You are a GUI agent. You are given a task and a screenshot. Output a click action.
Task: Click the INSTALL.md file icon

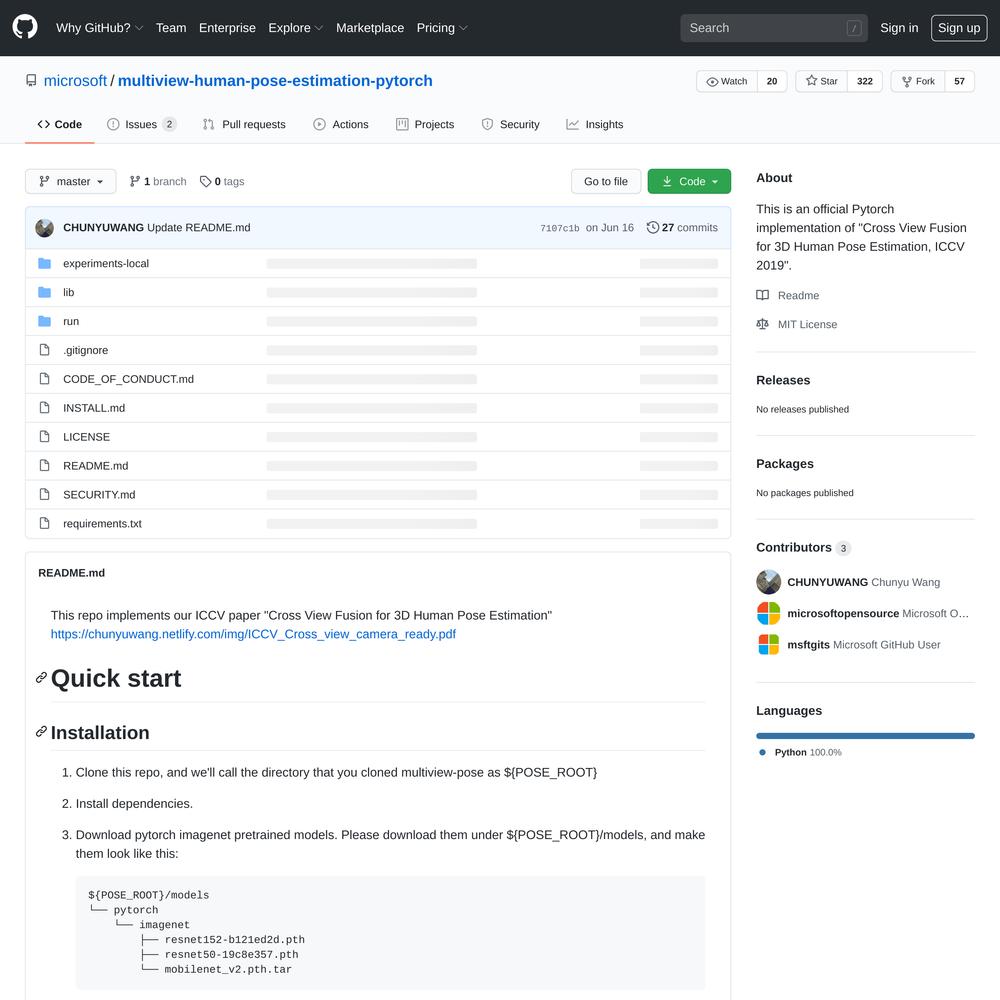pos(45,408)
